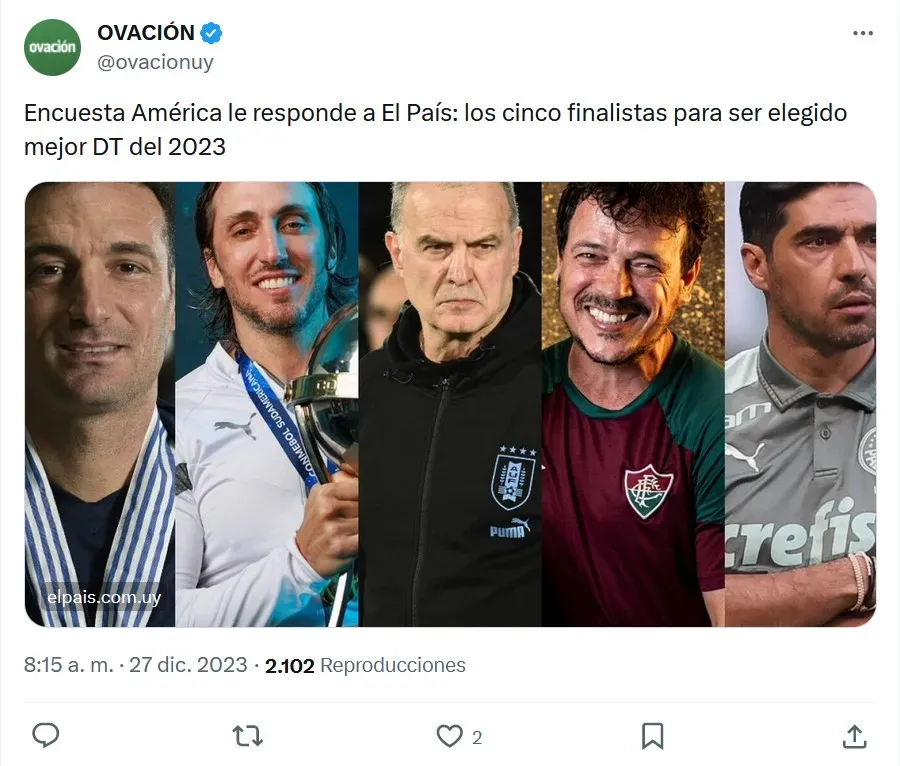Click the share upload icon
The image size is (900, 766).
(854, 736)
